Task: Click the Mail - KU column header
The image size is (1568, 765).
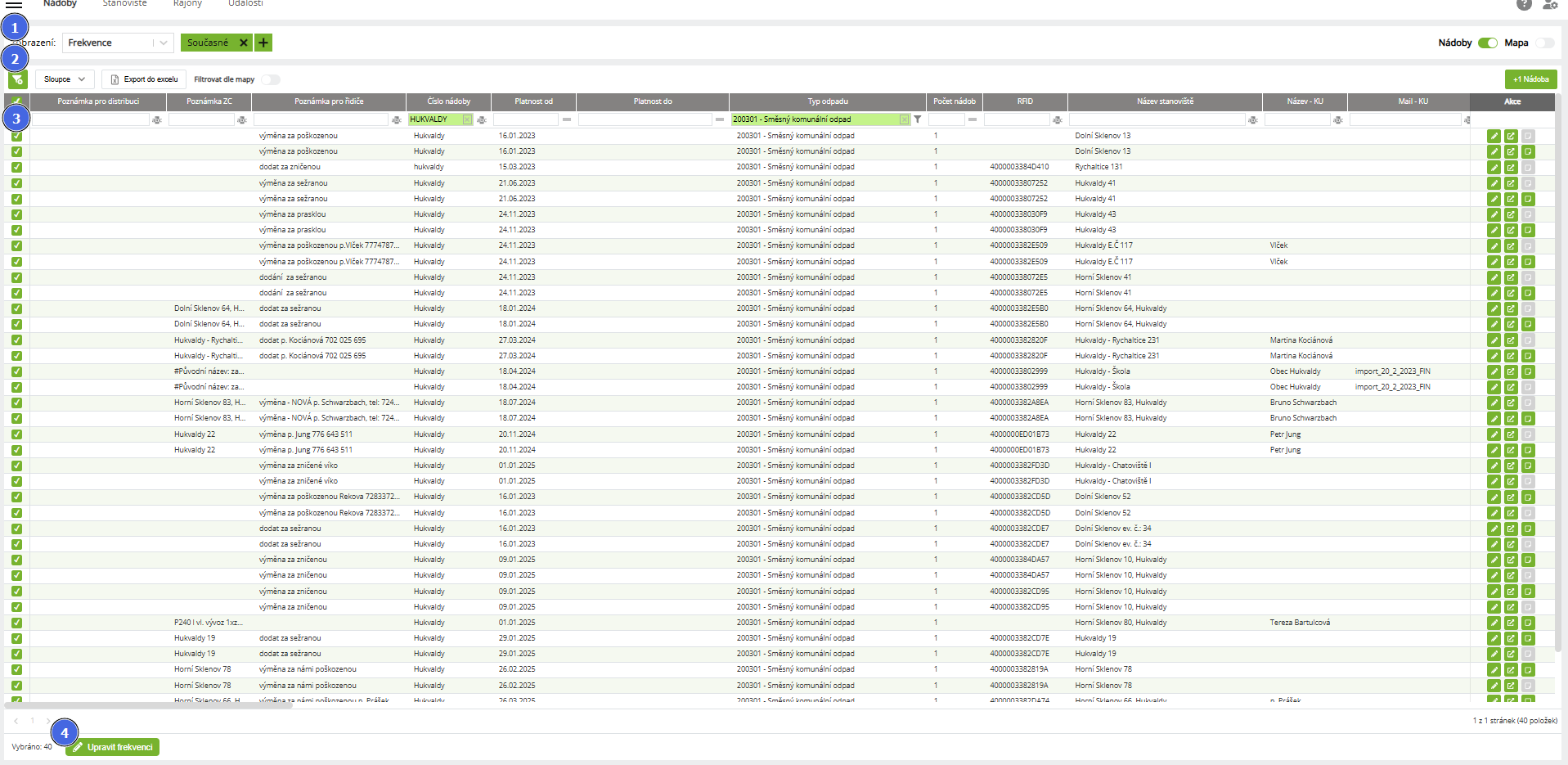Action: pyautogui.click(x=1413, y=101)
